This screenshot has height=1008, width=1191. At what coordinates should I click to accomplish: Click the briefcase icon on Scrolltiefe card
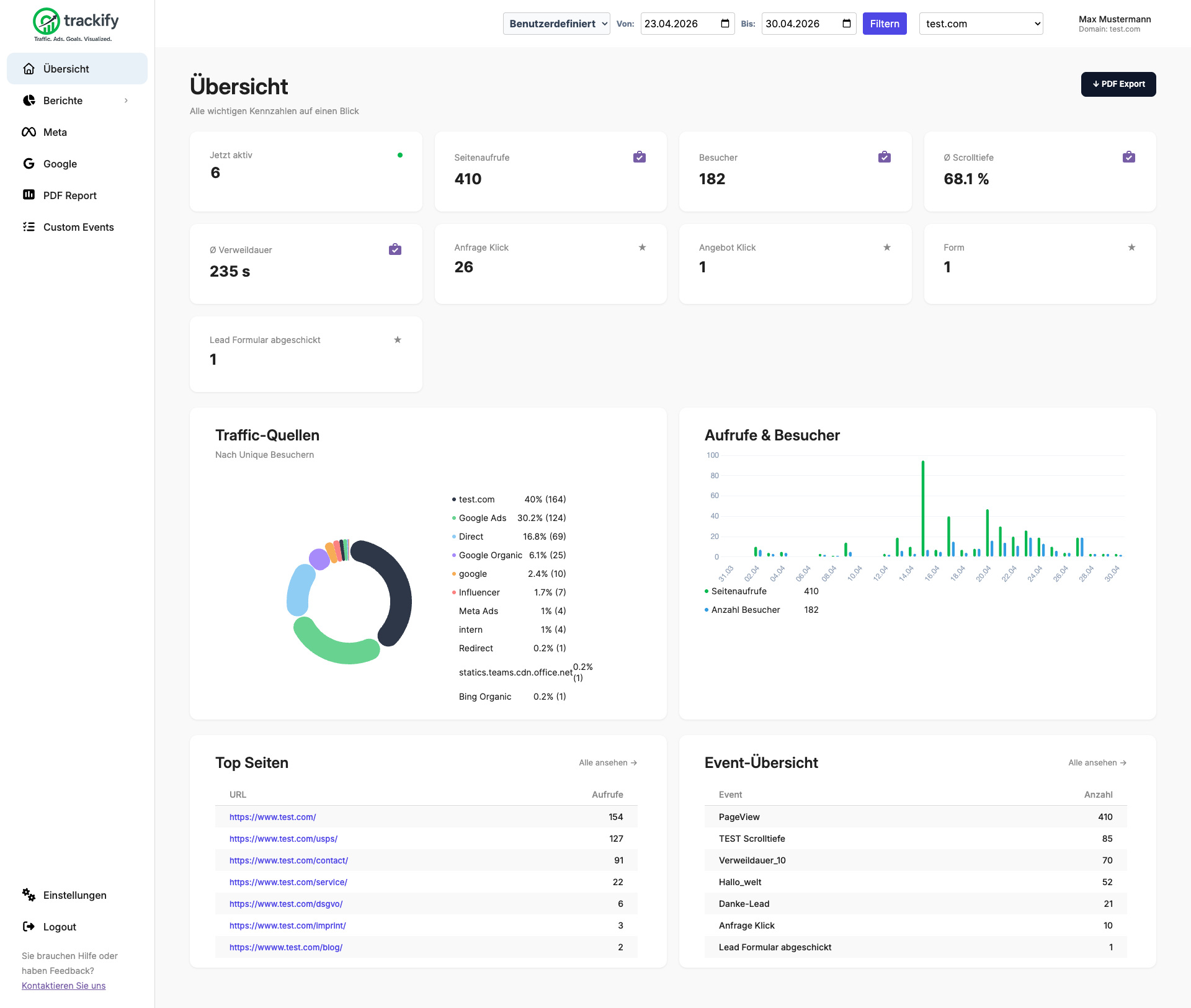coord(1129,157)
